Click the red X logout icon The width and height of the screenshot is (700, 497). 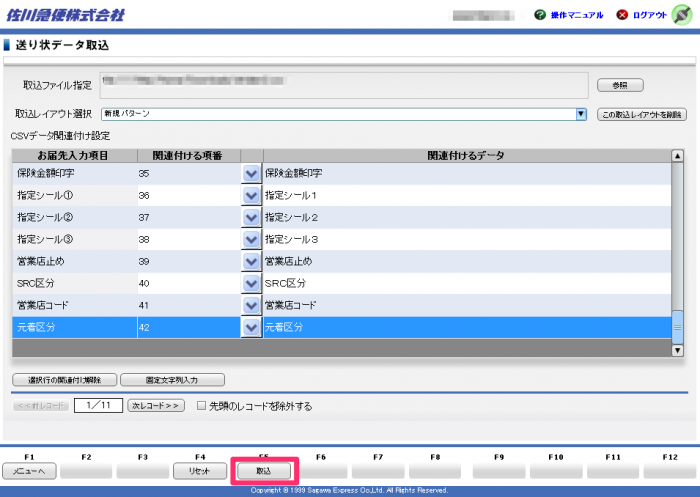point(622,15)
